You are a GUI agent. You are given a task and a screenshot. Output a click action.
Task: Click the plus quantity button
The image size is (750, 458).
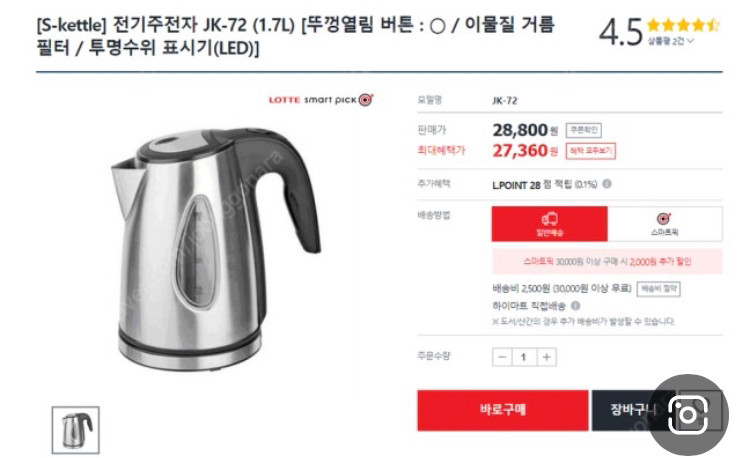[547, 357]
